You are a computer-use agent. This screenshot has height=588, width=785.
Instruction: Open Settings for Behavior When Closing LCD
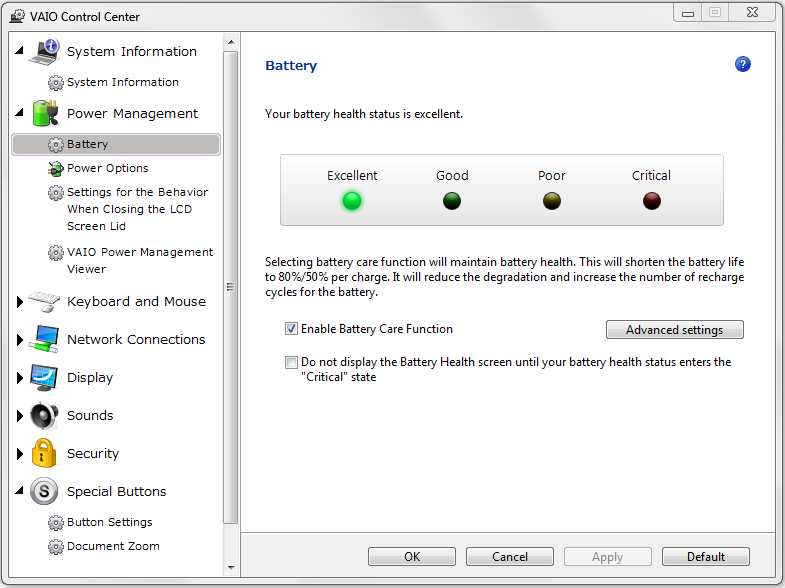coord(137,209)
